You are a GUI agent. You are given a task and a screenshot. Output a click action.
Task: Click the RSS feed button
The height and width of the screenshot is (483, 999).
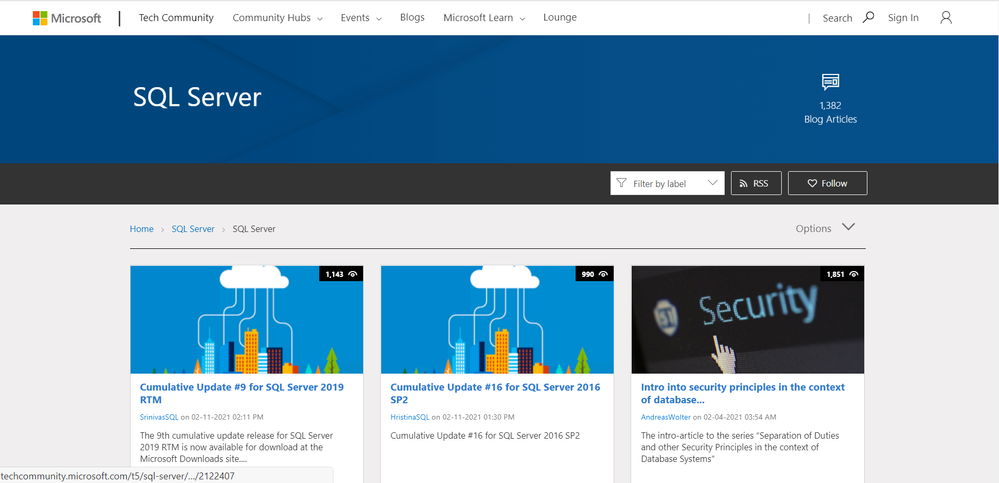click(756, 183)
